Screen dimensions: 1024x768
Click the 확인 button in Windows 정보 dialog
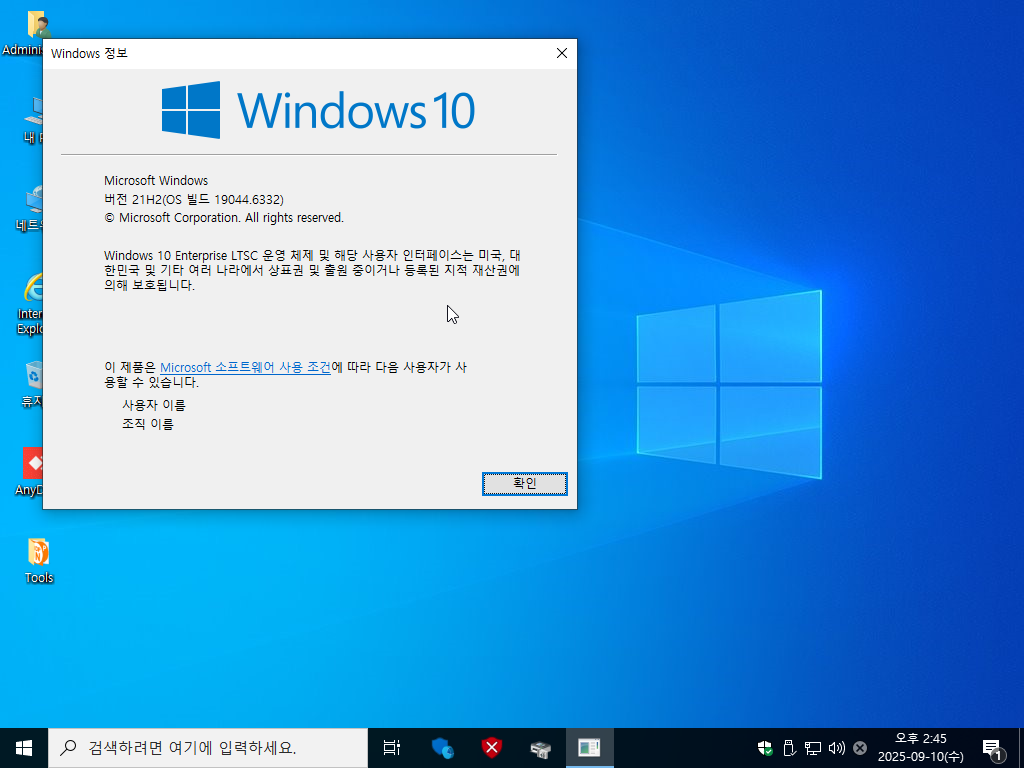[x=524, y=483]
